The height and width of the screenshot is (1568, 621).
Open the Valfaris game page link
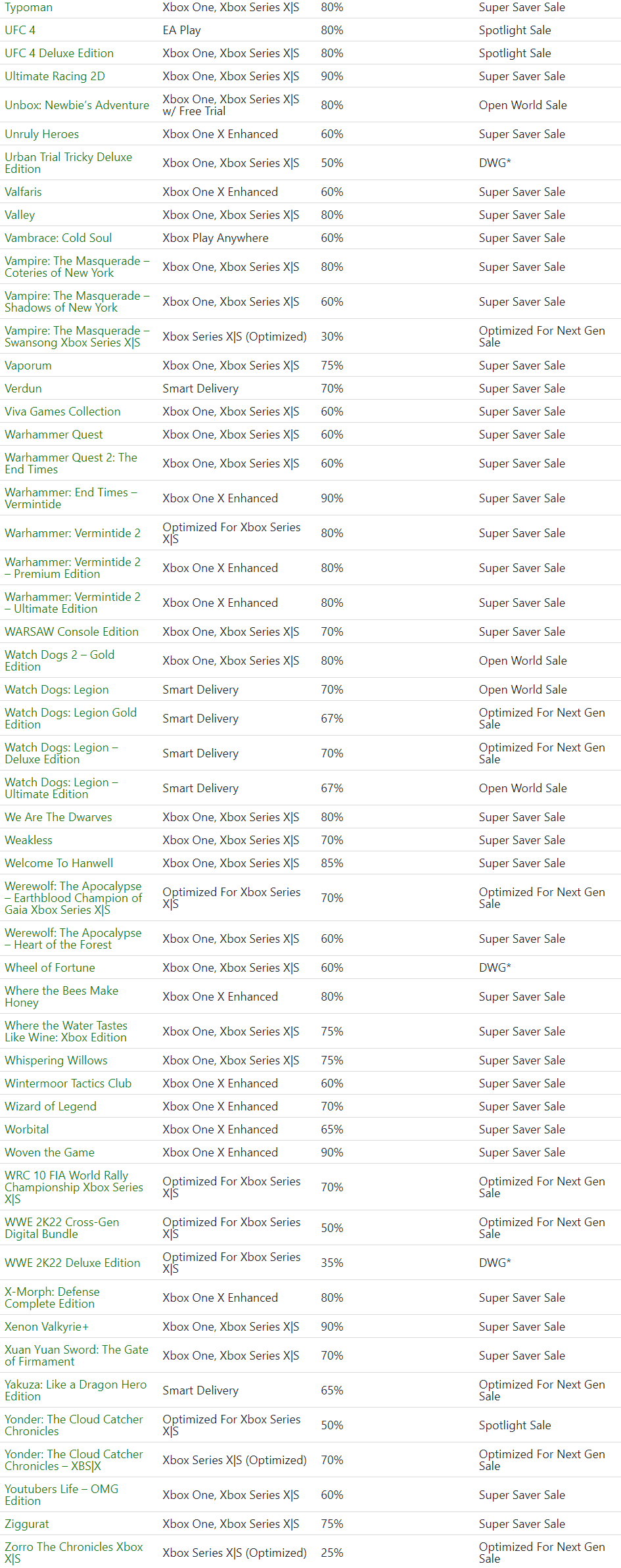pos(23,192)
